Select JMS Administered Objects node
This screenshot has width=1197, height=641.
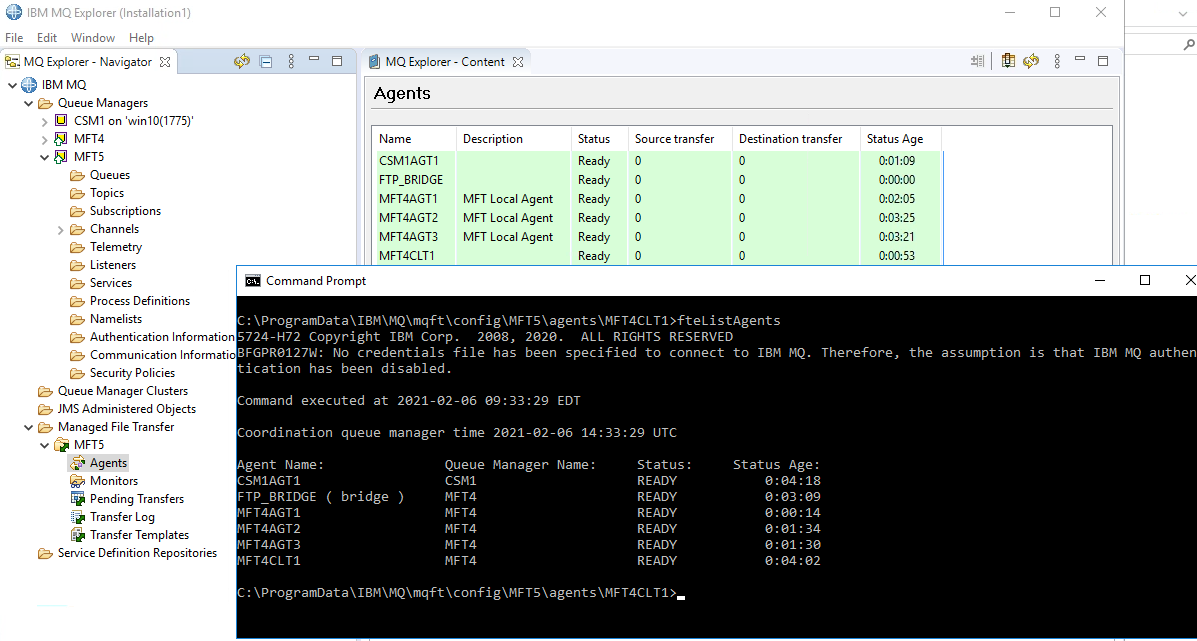coord(127,409)
